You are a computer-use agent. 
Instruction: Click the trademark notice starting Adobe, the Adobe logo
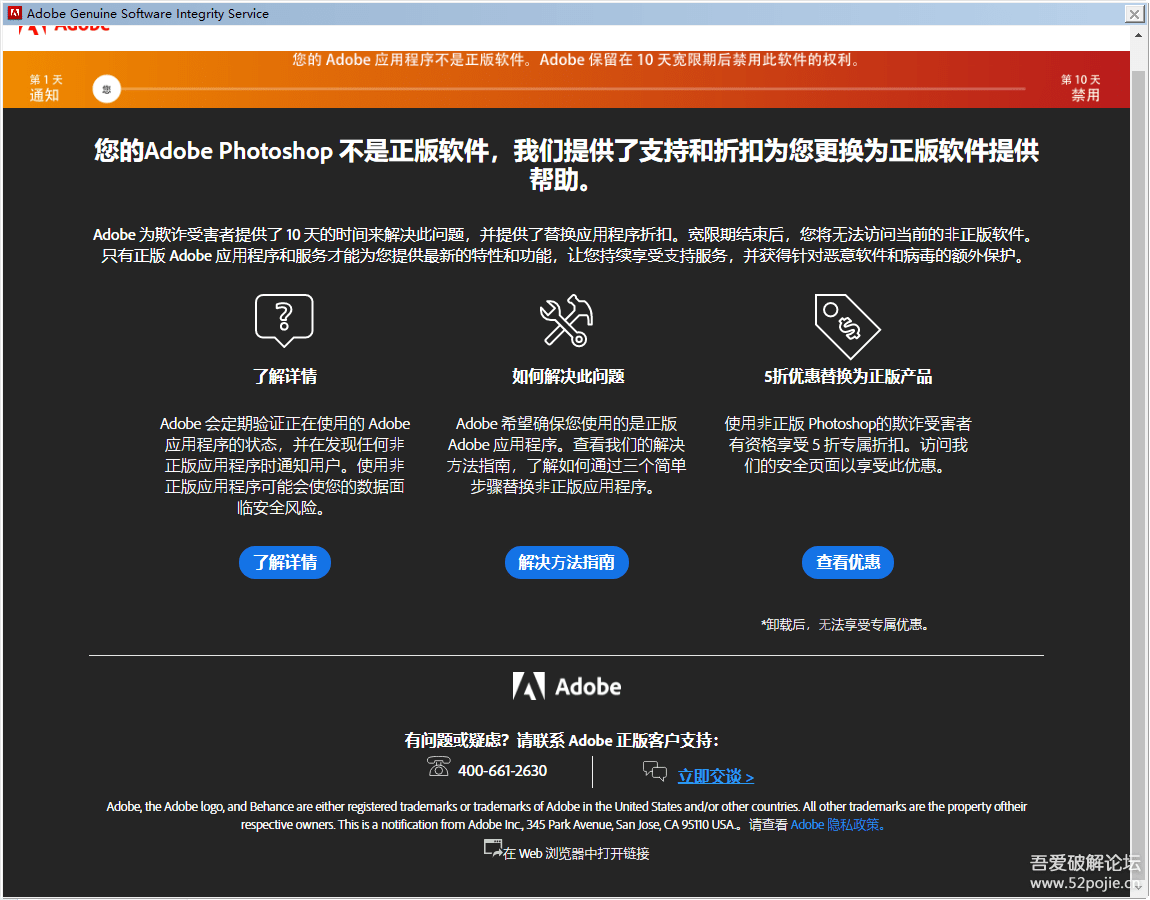pos(566,815)
